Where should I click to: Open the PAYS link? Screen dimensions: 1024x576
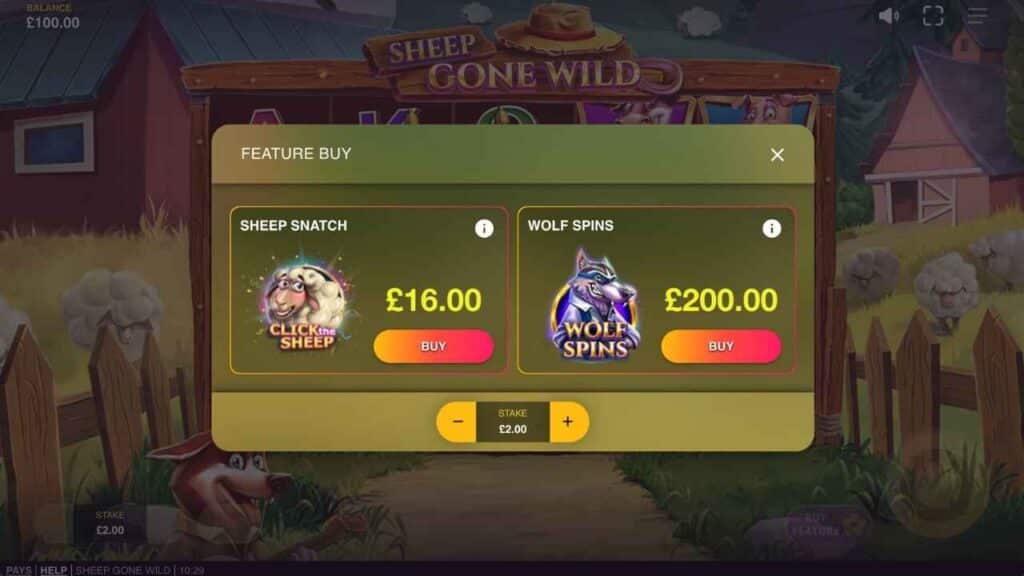[x=18, y=570]
